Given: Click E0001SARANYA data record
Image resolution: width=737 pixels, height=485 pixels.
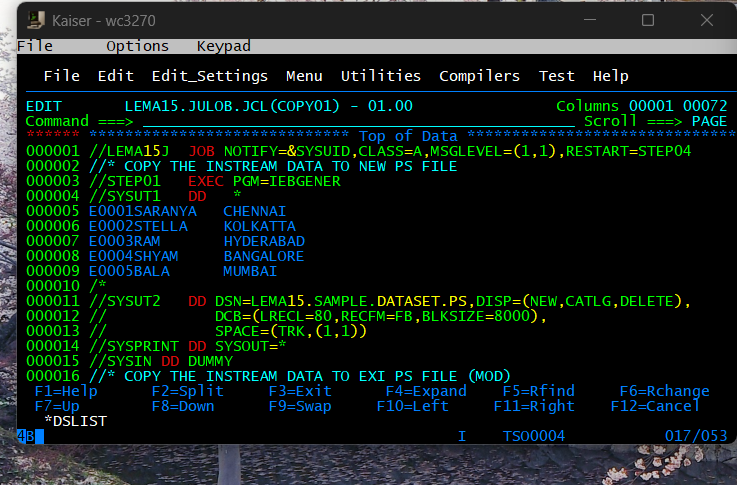Looking at the screenshot, I should (142, 211).
